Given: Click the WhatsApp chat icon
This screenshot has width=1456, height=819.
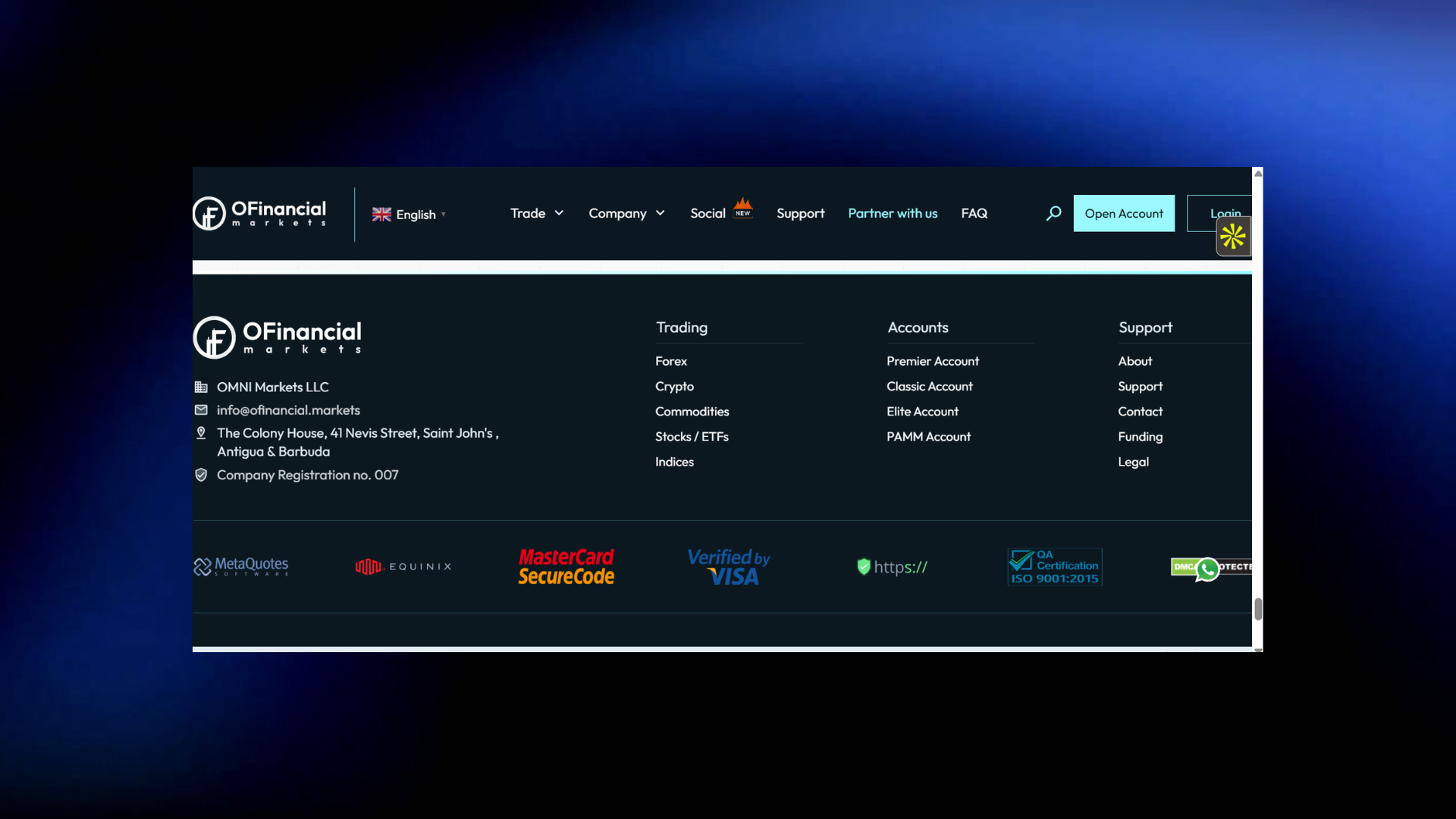Looking at the screenshot, I should tap(1207, 569).
